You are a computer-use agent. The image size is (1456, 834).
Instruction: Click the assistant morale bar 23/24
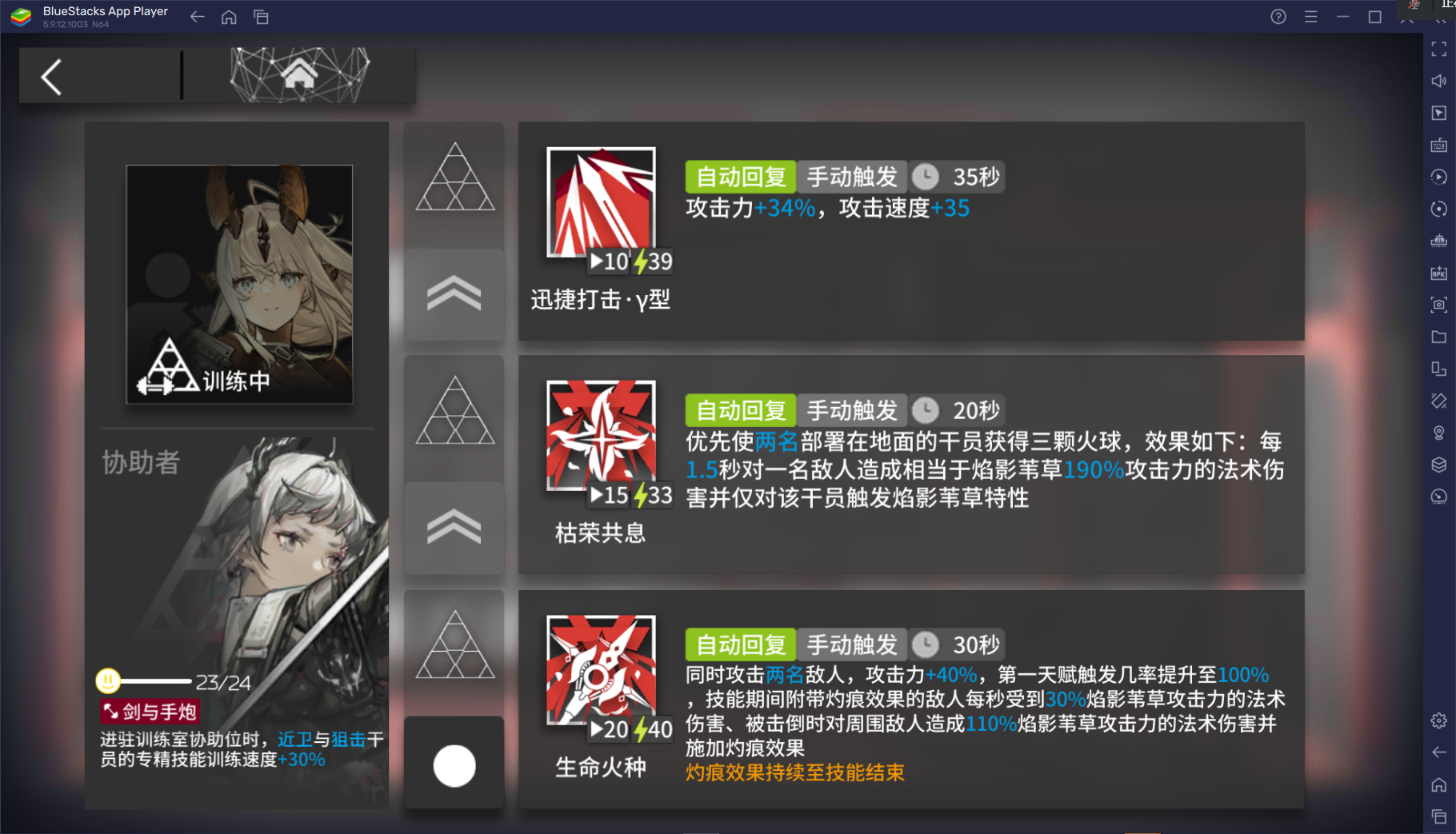pyautogui.click(x=174, y=681)
